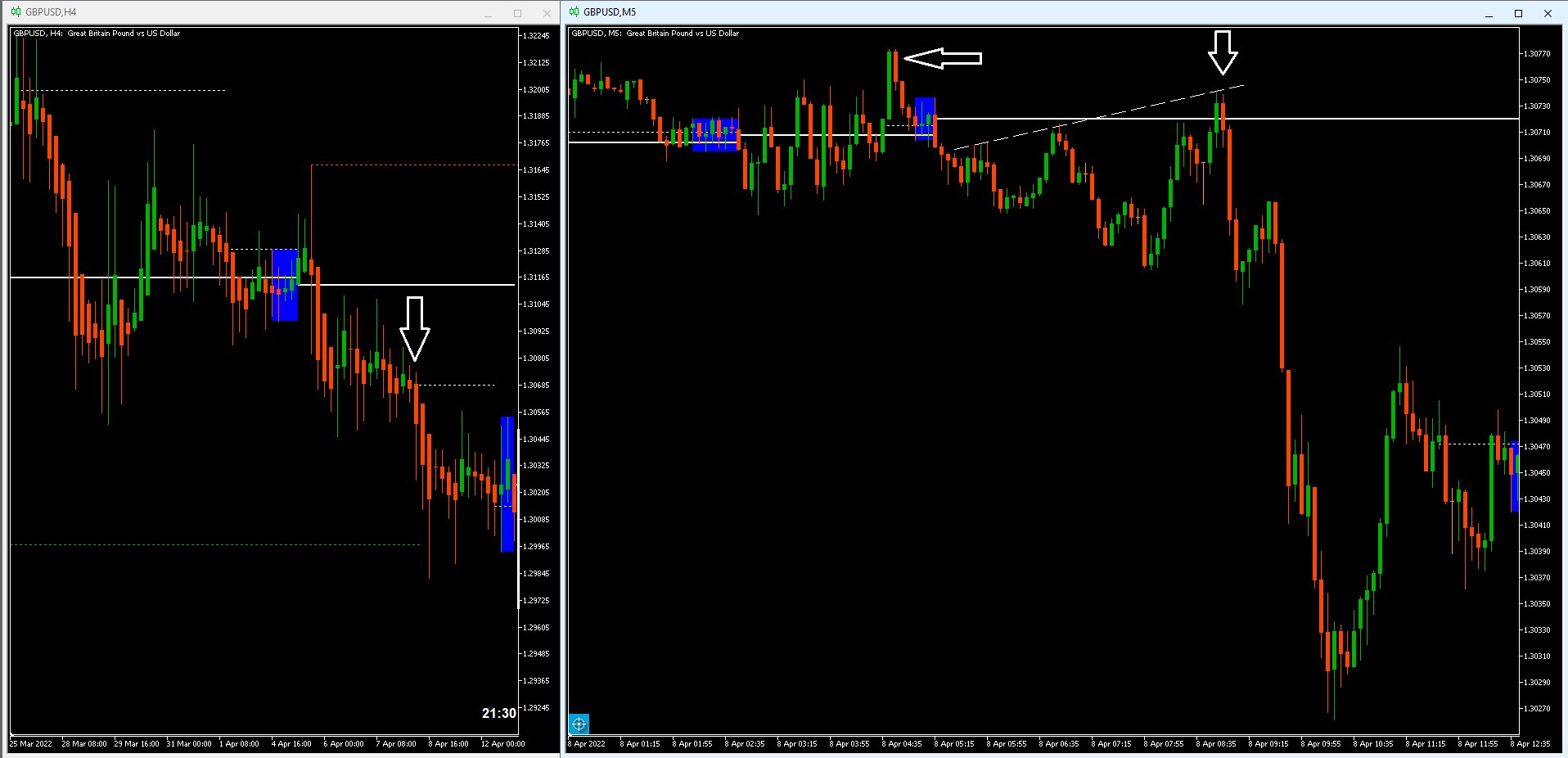
Task: Click the '8 Apr 04:35' label on the M5 time axis
Action: [x=902, y=744]
